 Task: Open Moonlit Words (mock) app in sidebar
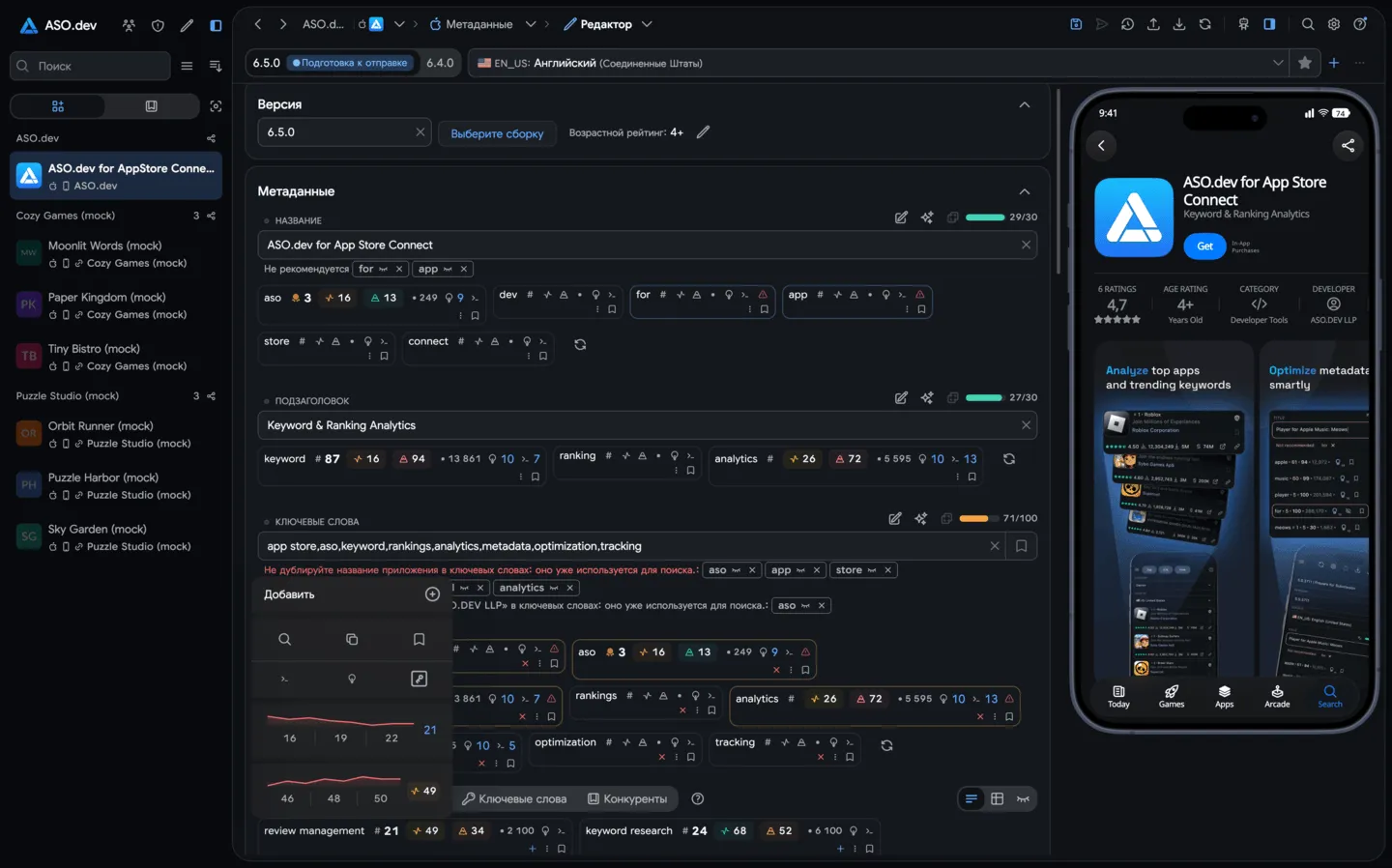pyautogui.click(x=116, y=254)
